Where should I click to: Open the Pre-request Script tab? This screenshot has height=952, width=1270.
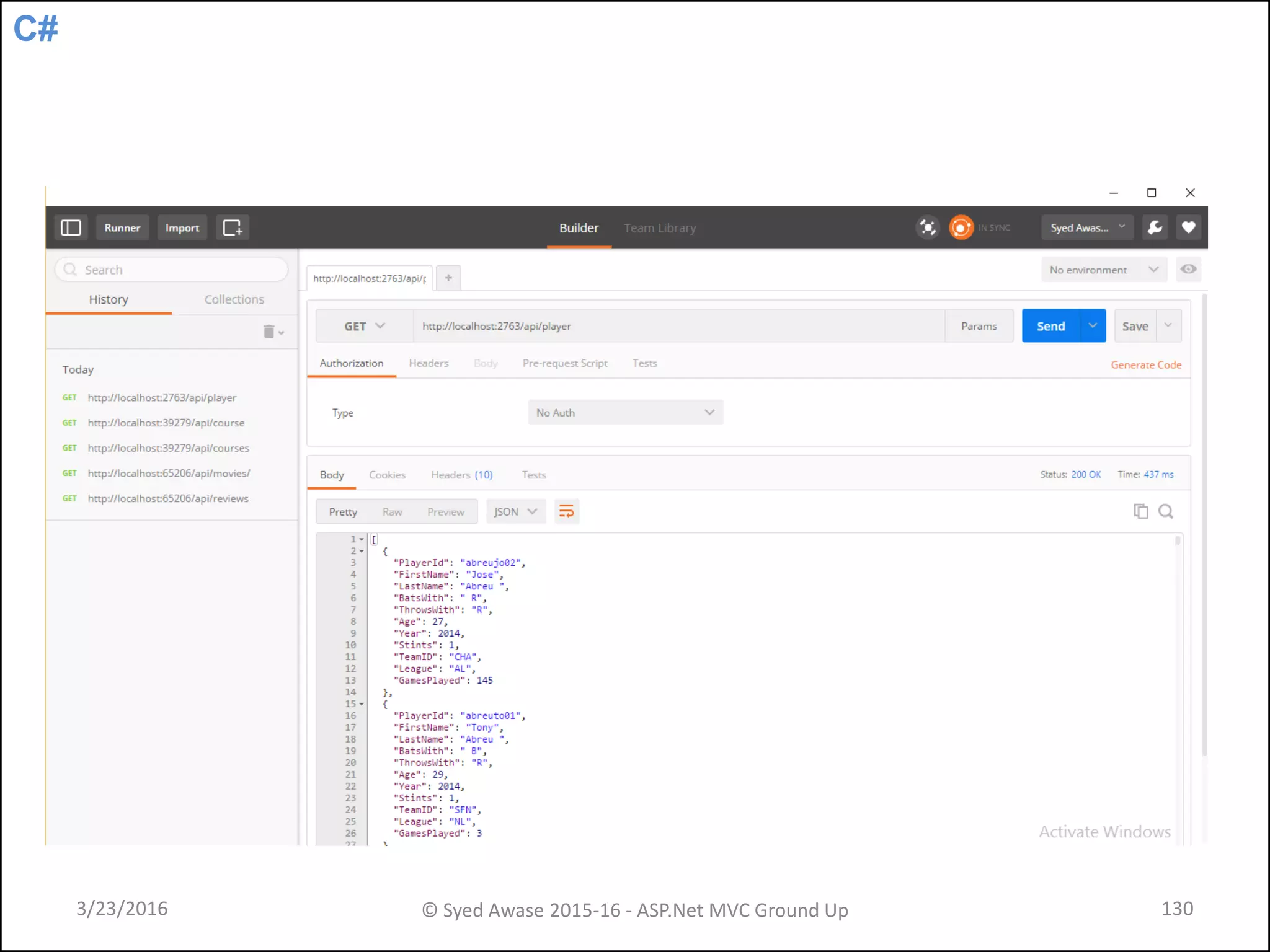pos(565,363)
